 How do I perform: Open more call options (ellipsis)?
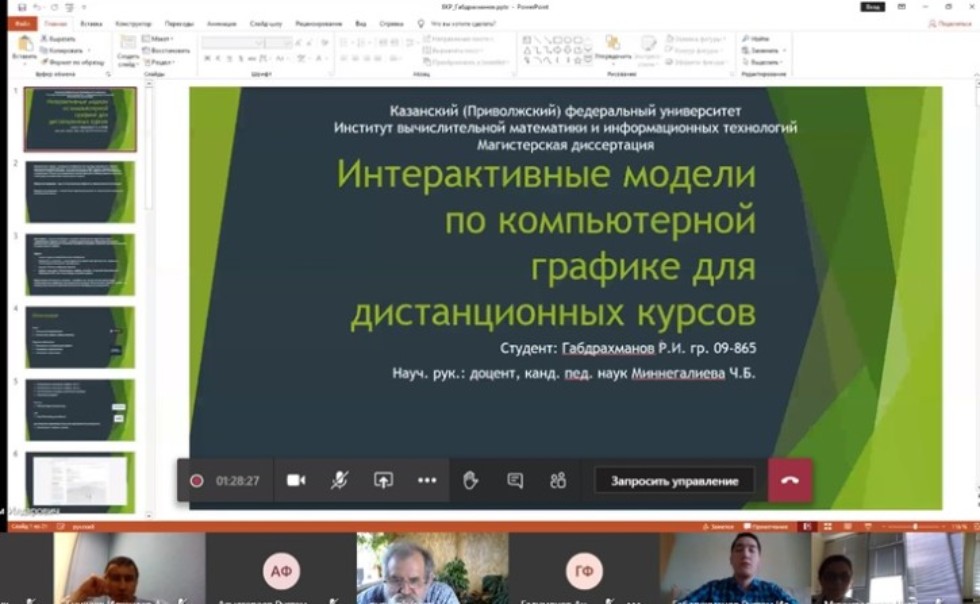(x=428, y=480)
